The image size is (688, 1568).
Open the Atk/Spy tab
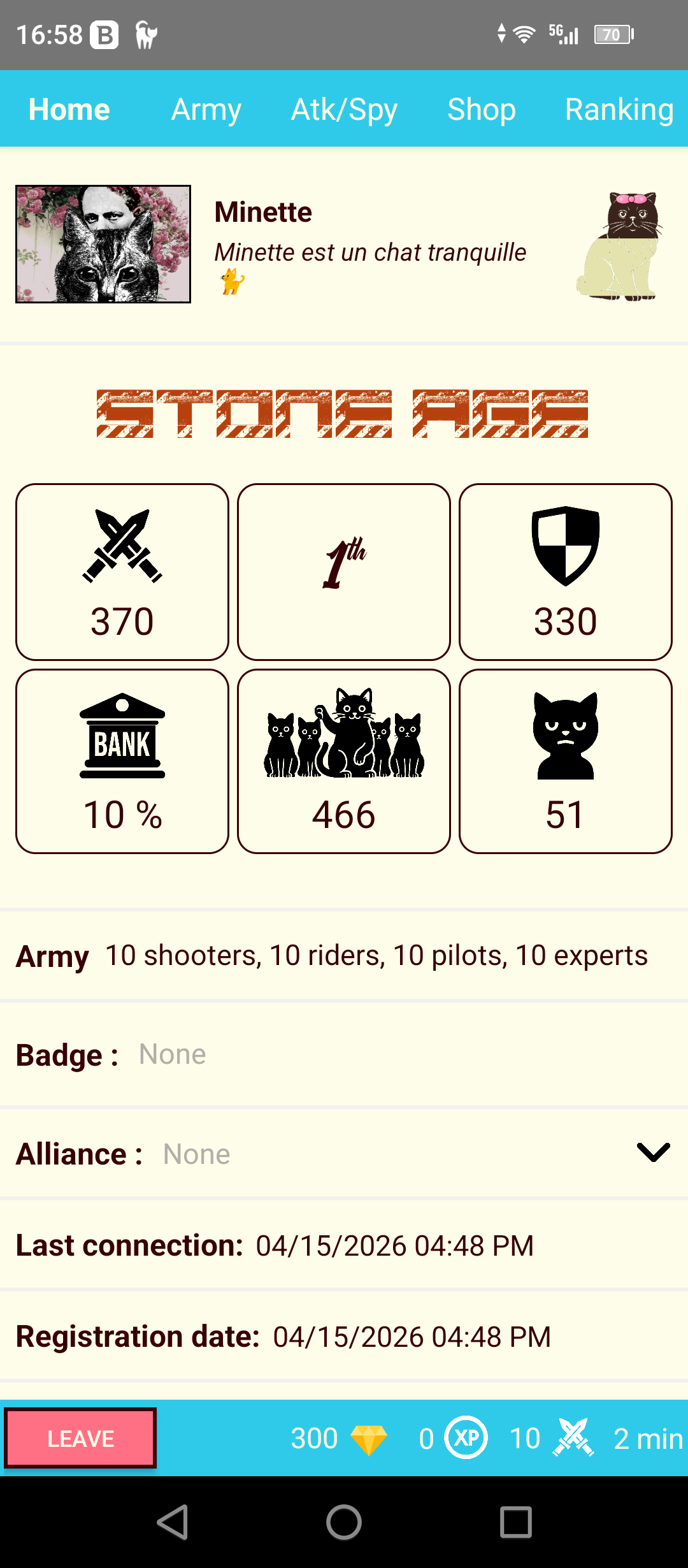[x=344, y=109]
